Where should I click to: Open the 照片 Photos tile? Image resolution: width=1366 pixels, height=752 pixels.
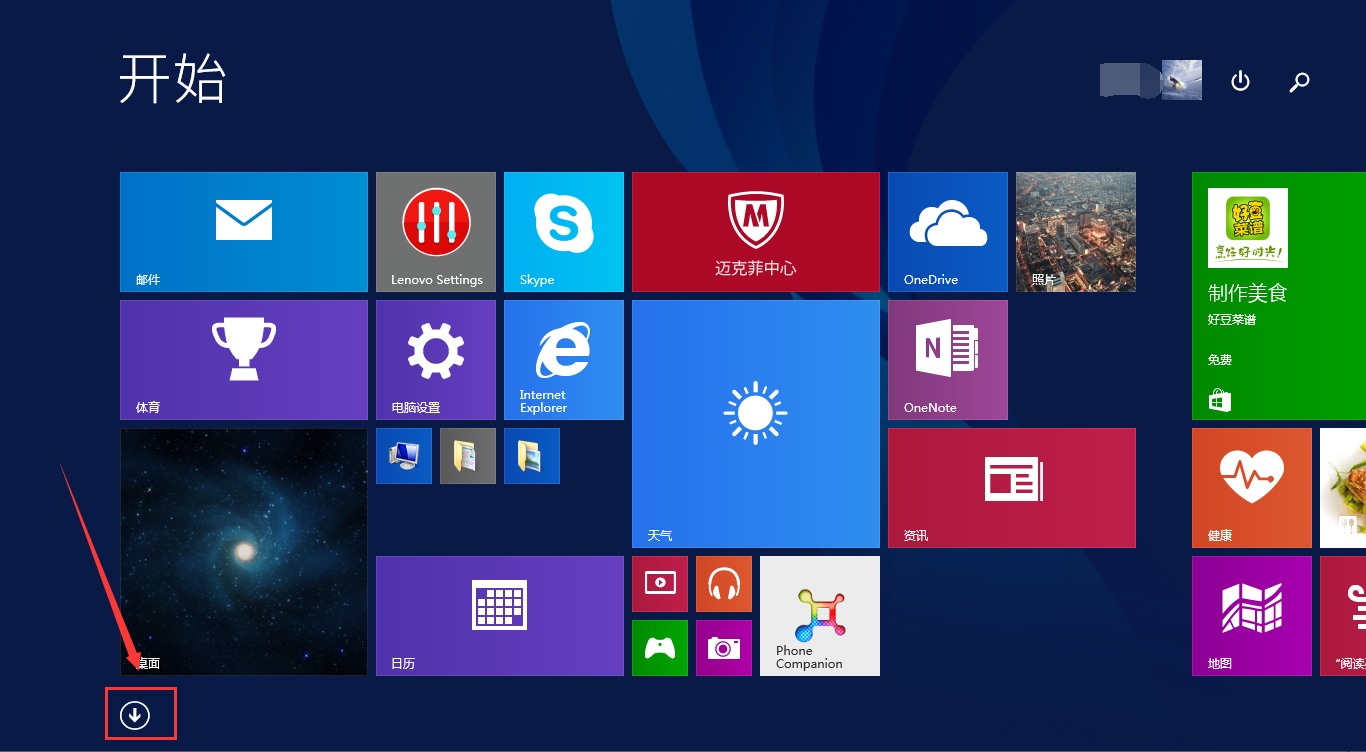[x=1076, y=232]
